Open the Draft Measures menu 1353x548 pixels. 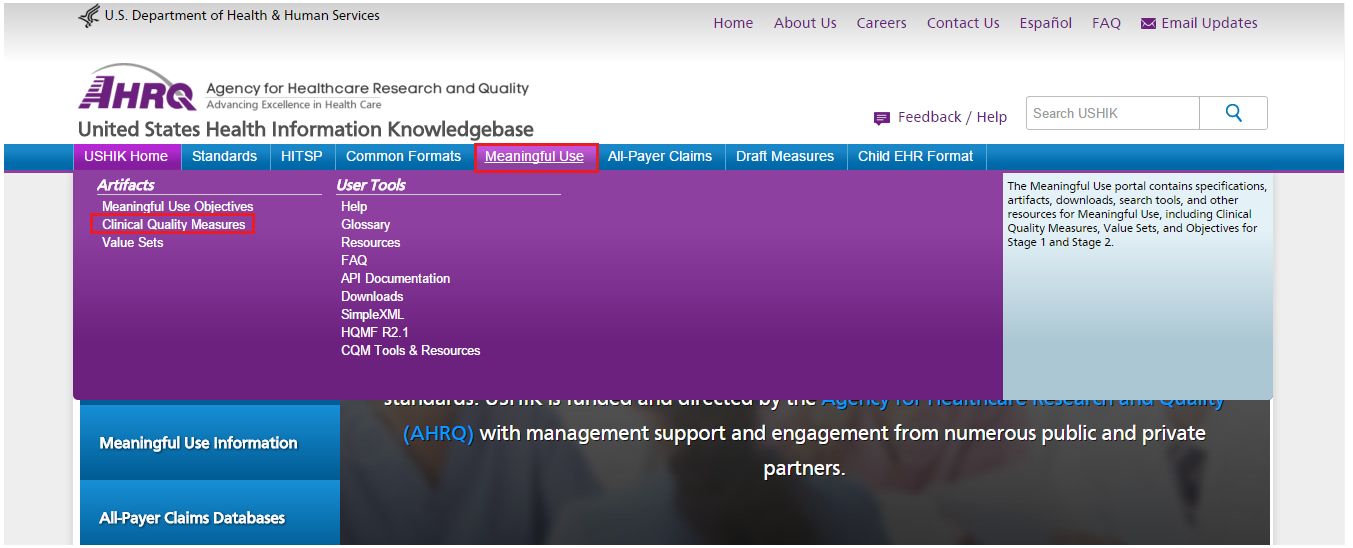[x=785, y=156]
